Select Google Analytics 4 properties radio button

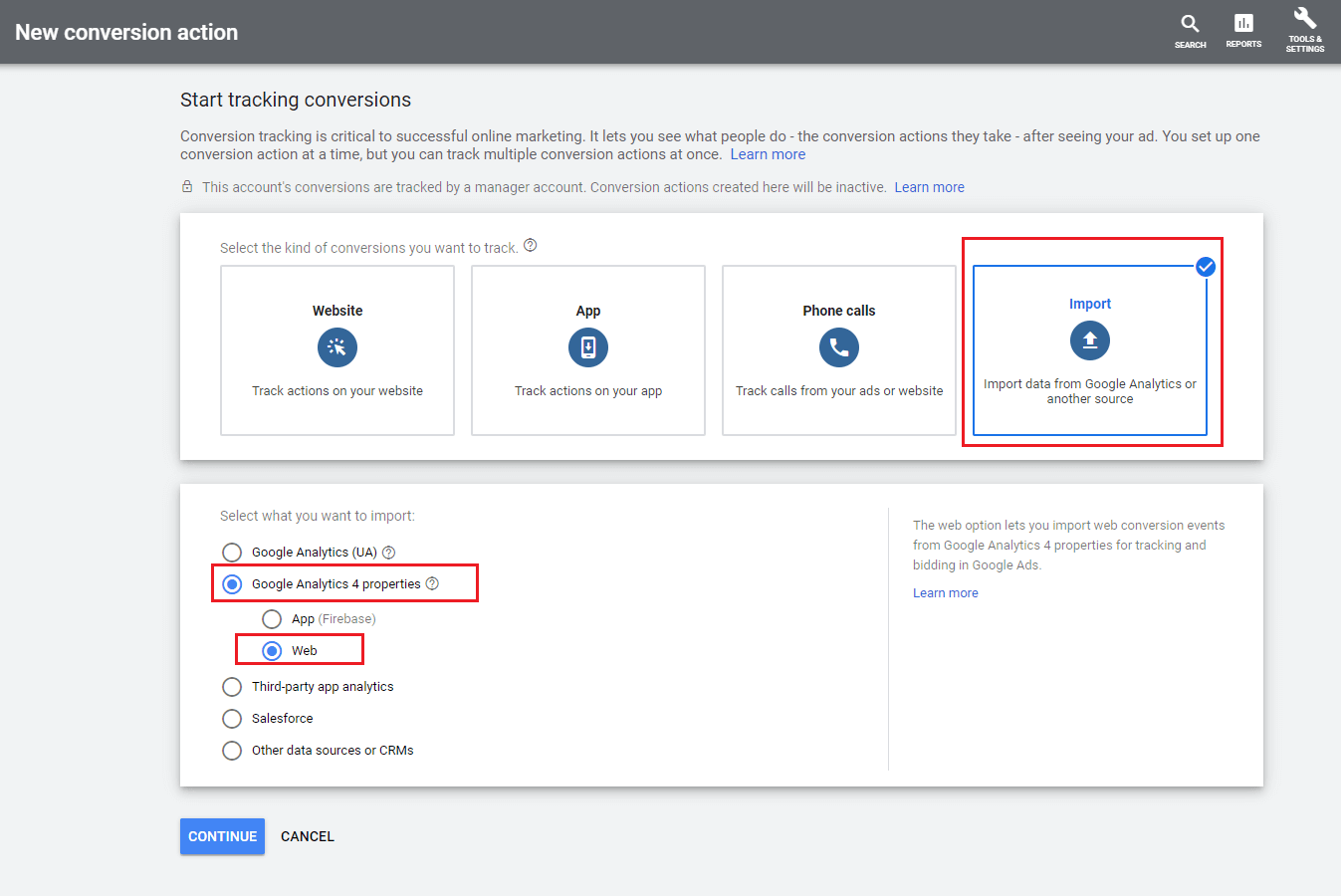[232, 584]
